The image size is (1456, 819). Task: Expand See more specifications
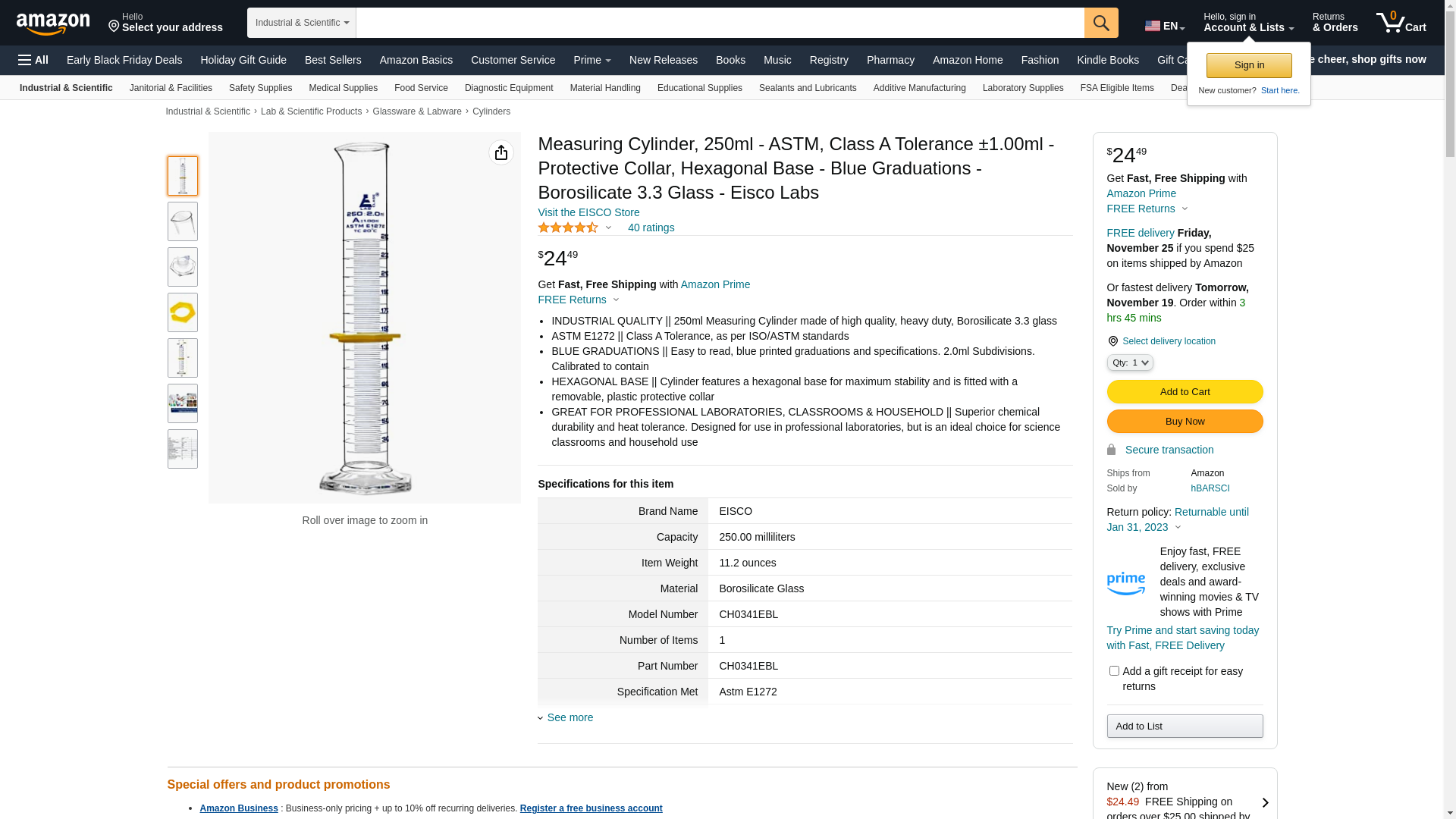tap(566, 717)
